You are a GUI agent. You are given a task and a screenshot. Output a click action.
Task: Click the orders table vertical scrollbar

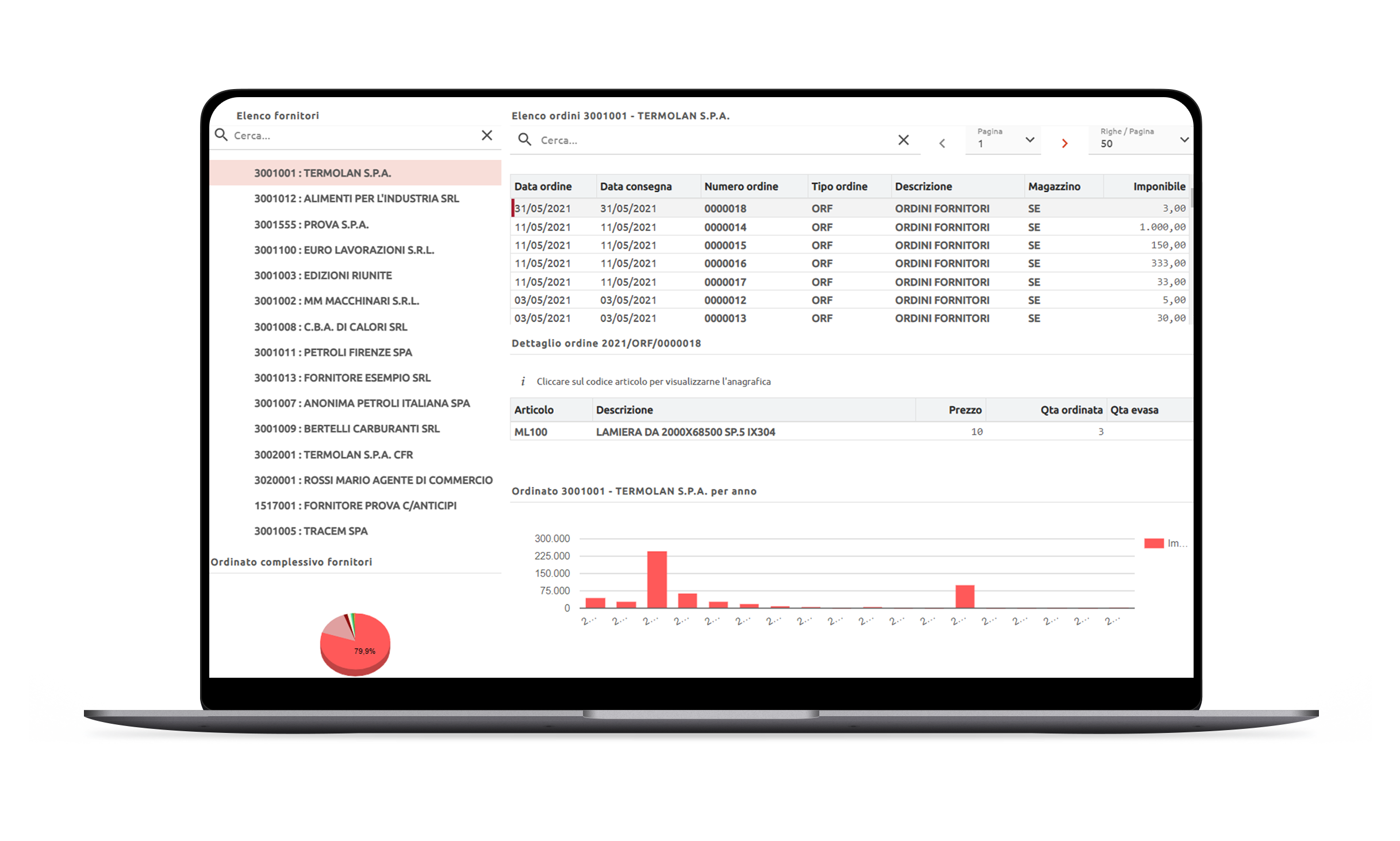[1191, 197]
